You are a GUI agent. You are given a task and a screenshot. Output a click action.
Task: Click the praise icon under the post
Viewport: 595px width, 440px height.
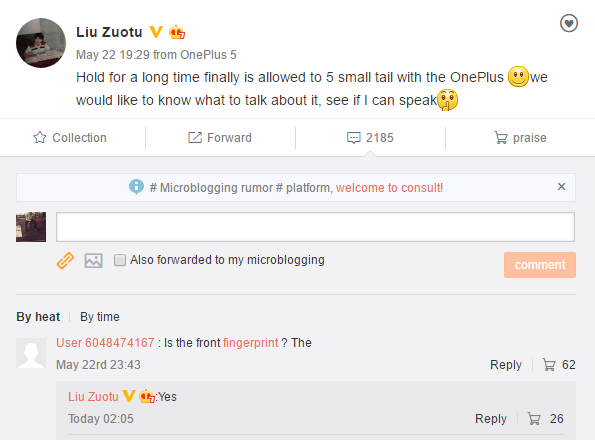point(501,138)
